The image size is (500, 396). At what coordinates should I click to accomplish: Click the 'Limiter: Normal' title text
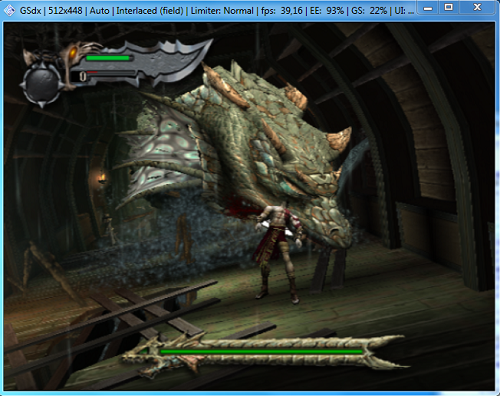coord(222,11)
